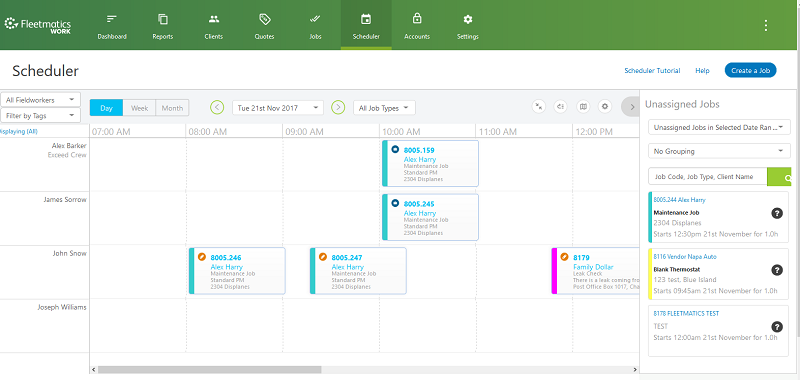Click the Displaying (All) link

coord(18,132)
